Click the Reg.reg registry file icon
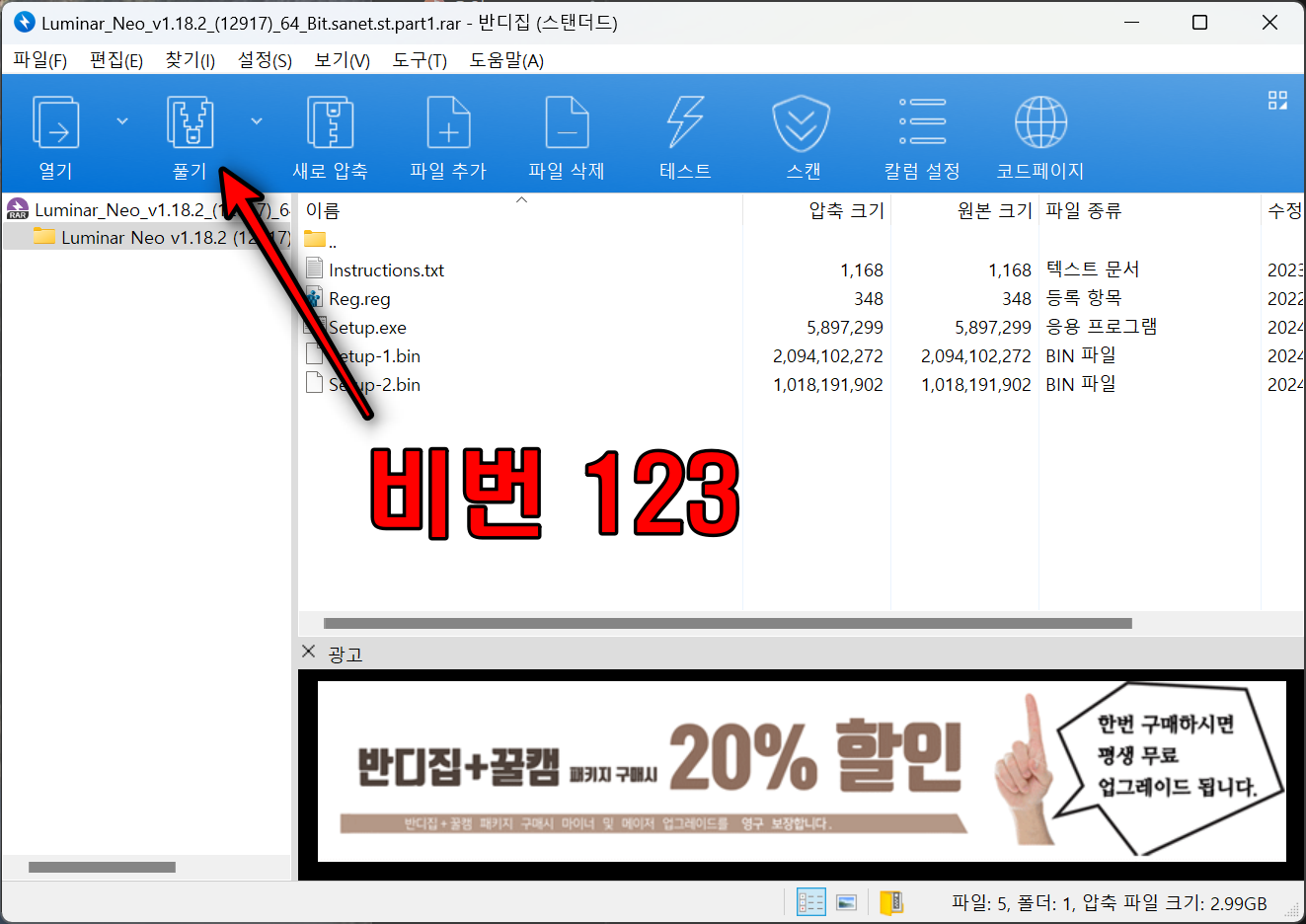The image size is (1306, 924). coord(314,297)
